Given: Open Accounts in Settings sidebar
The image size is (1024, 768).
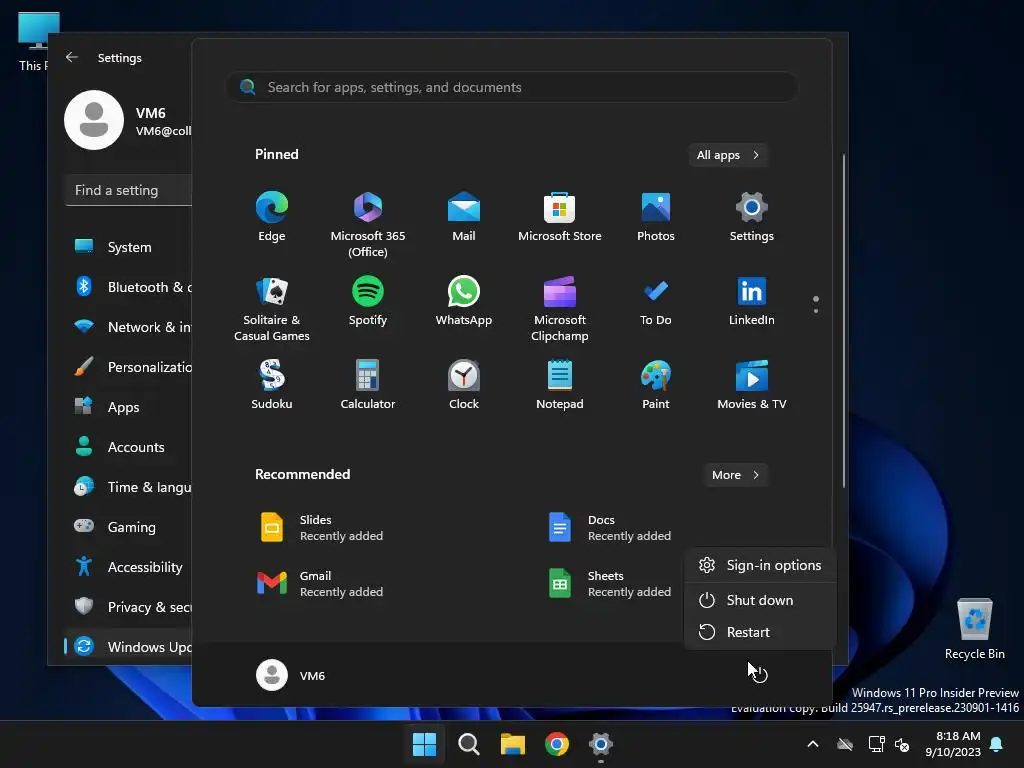Looking at the screenshot, I should click(129, 447).
